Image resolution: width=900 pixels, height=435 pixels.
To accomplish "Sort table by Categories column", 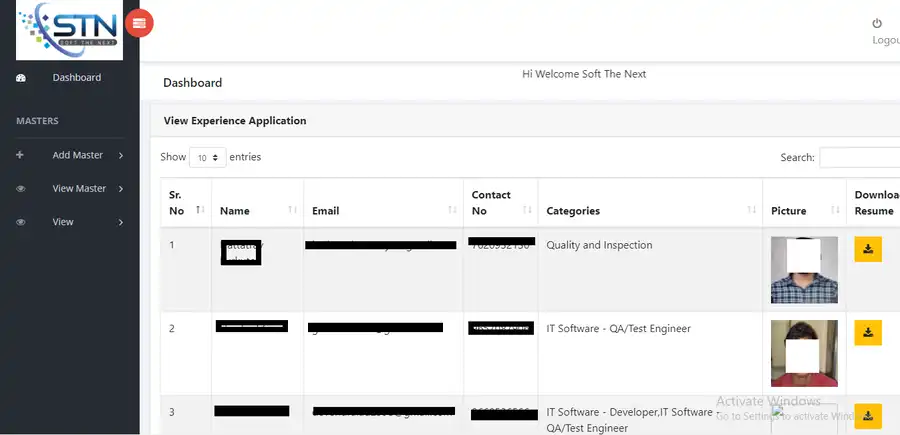I will click(650, 211).
